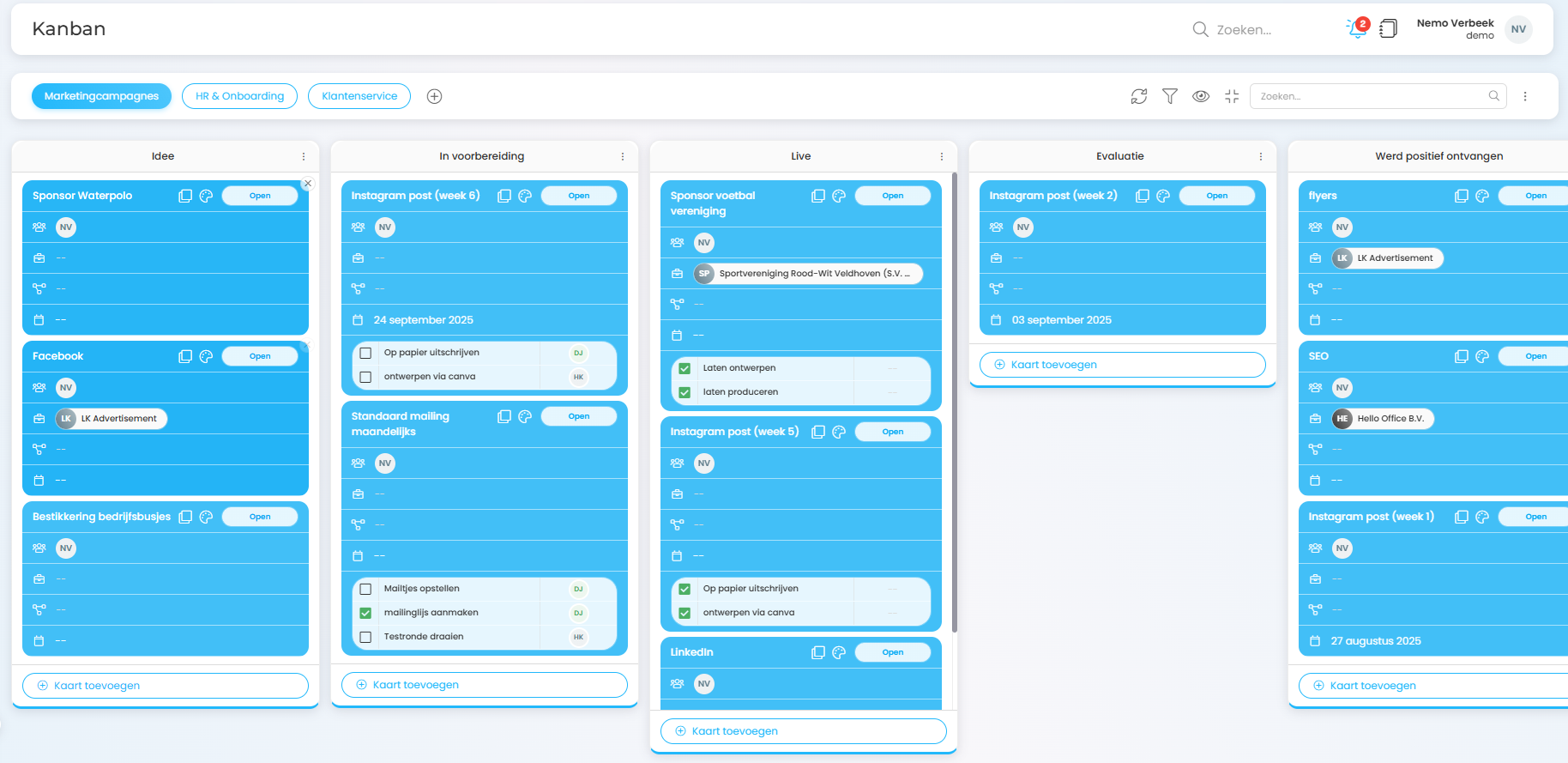Check the 'Op papier uitschrijven' task in week 6
This screenshot has height=763, width=1568.
[x=365, y=353]
